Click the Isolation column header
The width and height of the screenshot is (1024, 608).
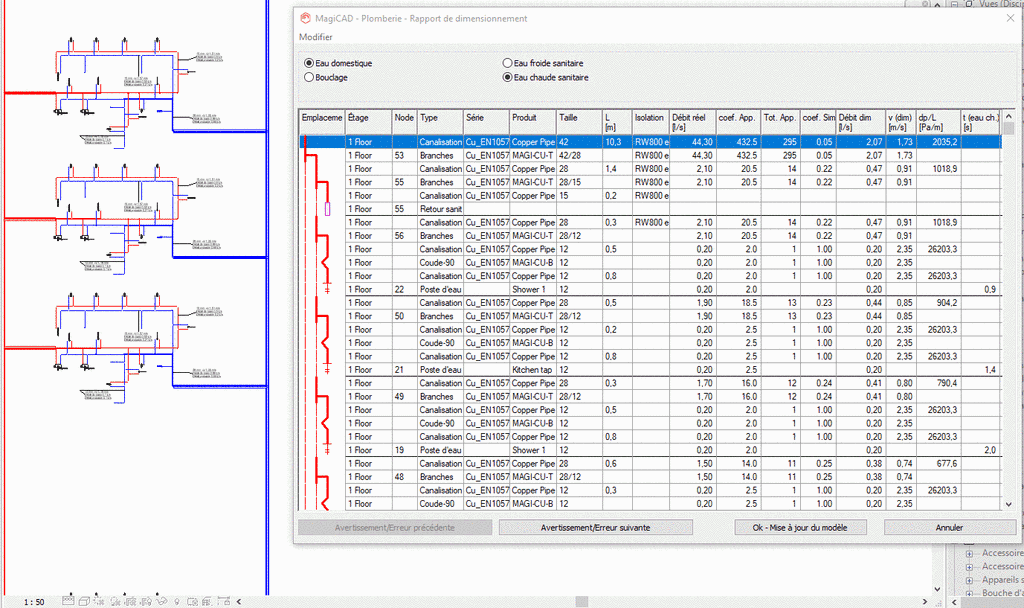pos(650,122)
